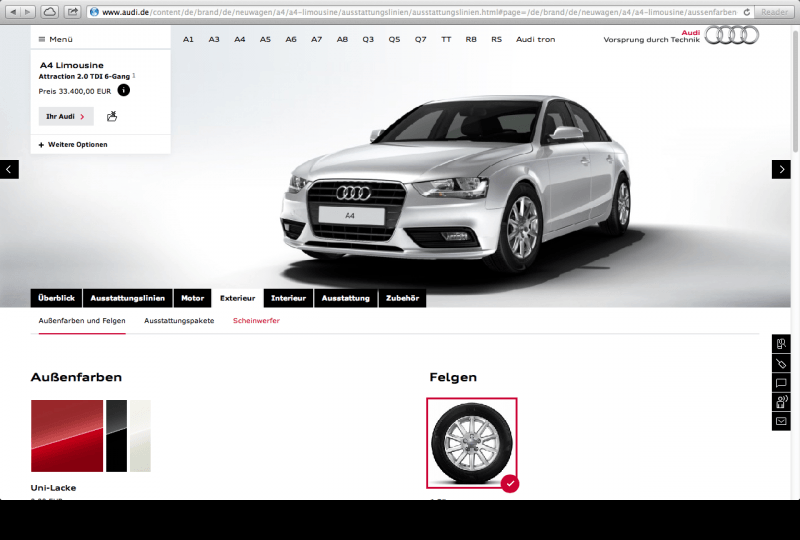The width and height of the screenshot is (800, 540).
Task: Switch to the Motor tab
Action: pos(192,298)
